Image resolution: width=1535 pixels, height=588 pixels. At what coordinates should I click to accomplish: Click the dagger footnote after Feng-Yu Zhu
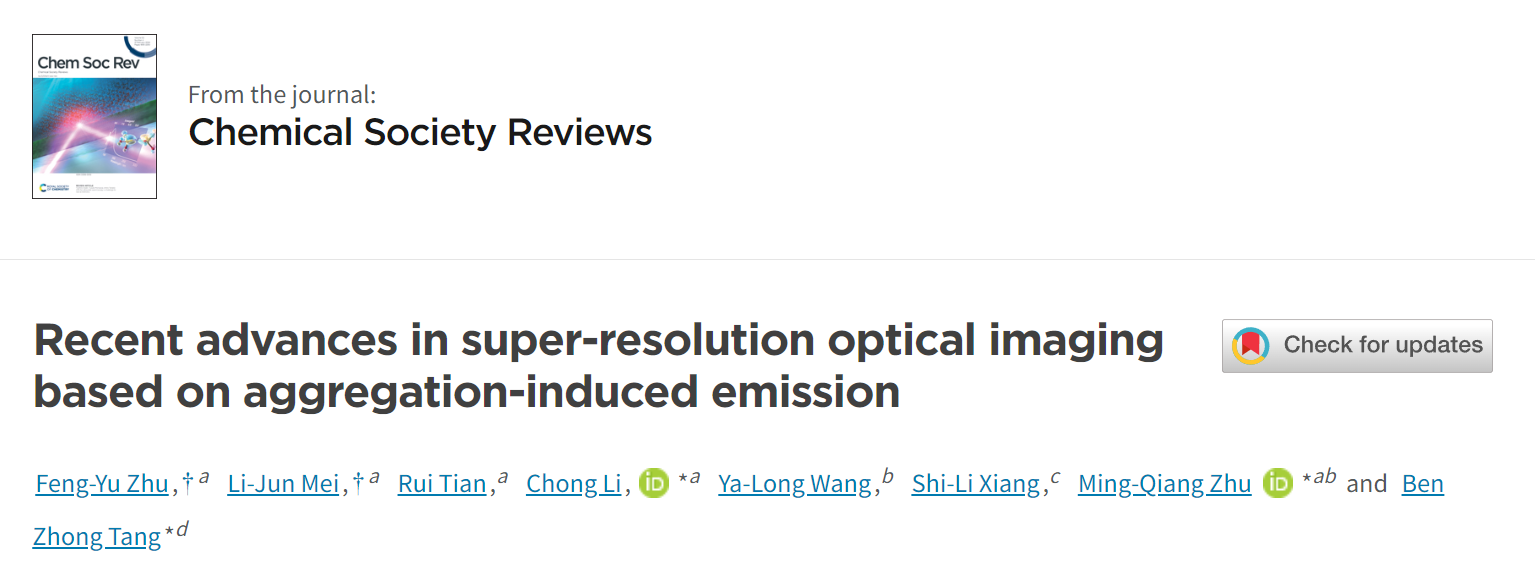click(x=188, y=483)
